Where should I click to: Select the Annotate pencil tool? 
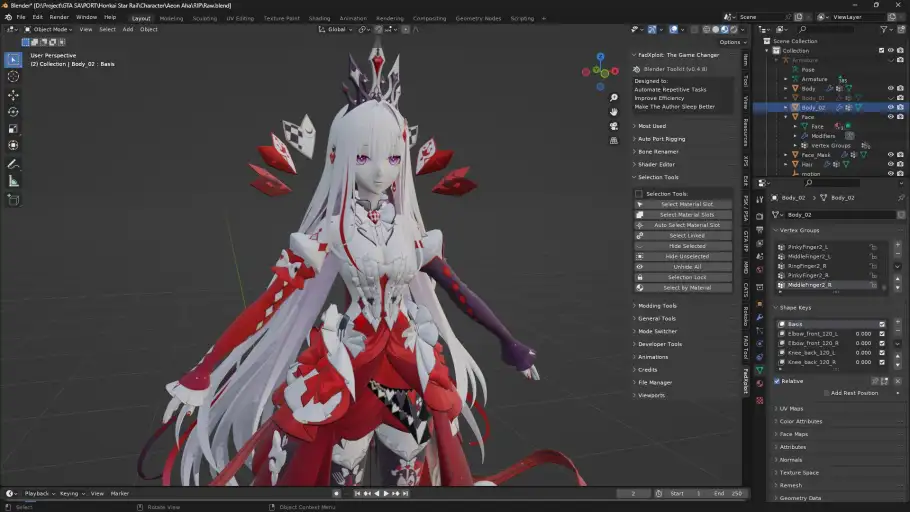[13, 164]
